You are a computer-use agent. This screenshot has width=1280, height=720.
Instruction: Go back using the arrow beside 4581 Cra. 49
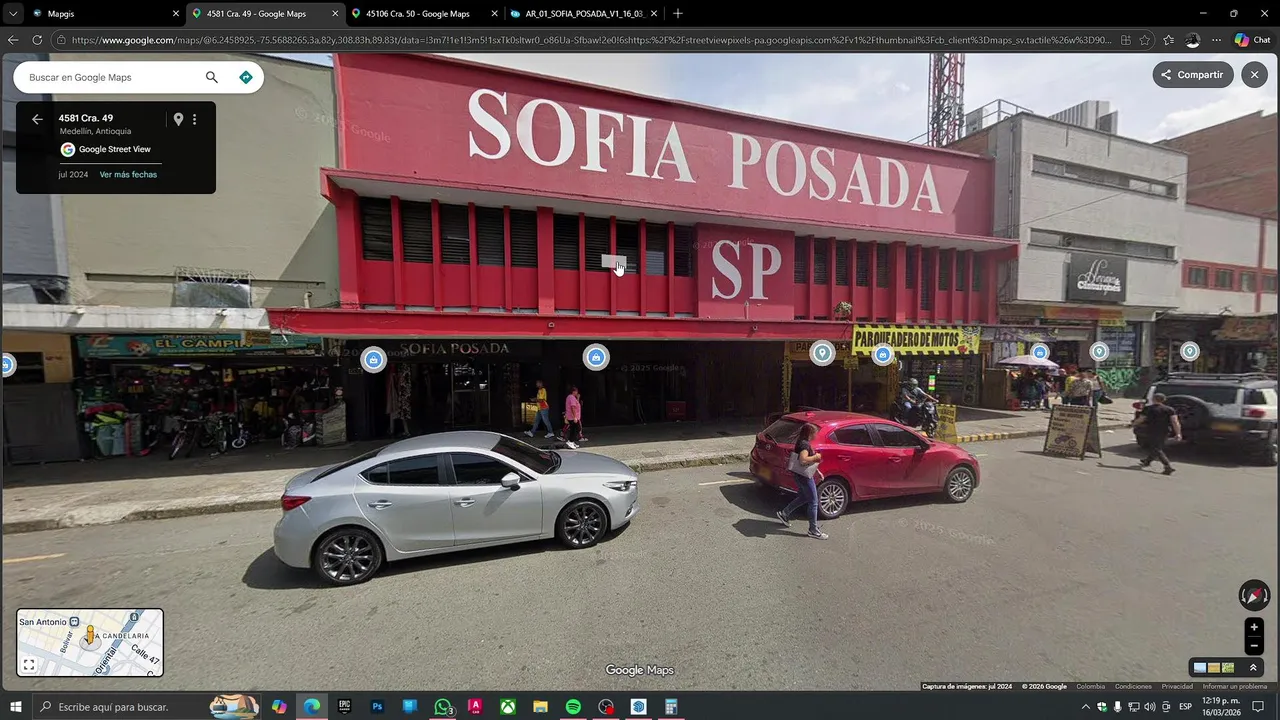coord(37,119)
